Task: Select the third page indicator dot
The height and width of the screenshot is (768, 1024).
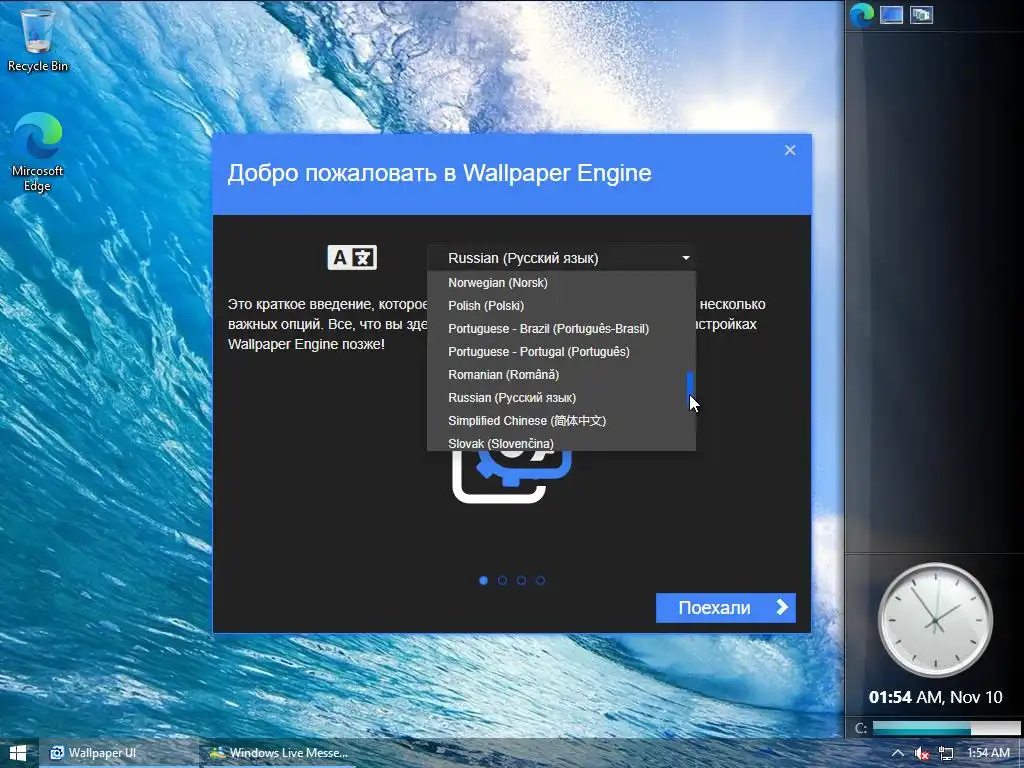Action: (x=521, y=580)
